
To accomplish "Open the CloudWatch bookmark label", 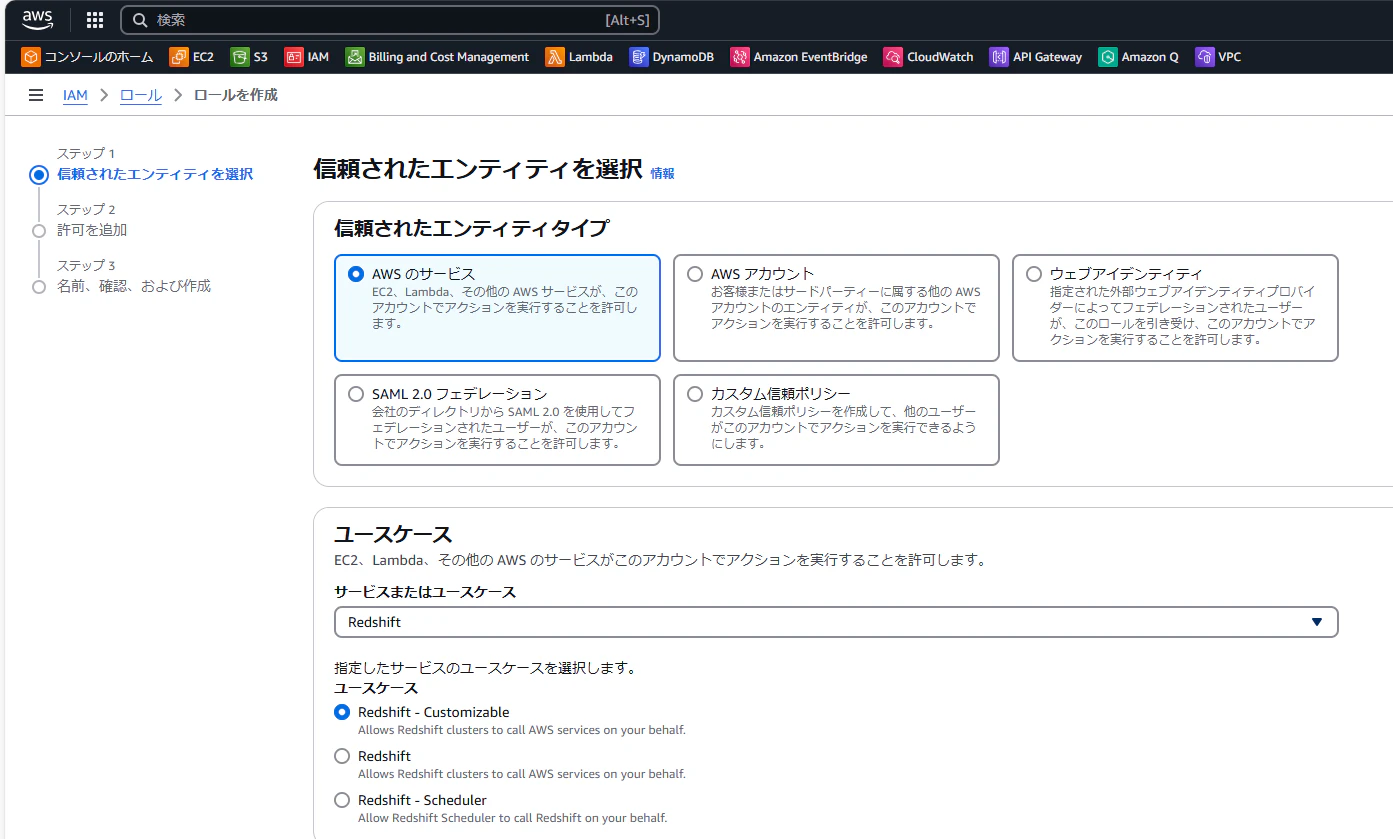I will (940, 57).
